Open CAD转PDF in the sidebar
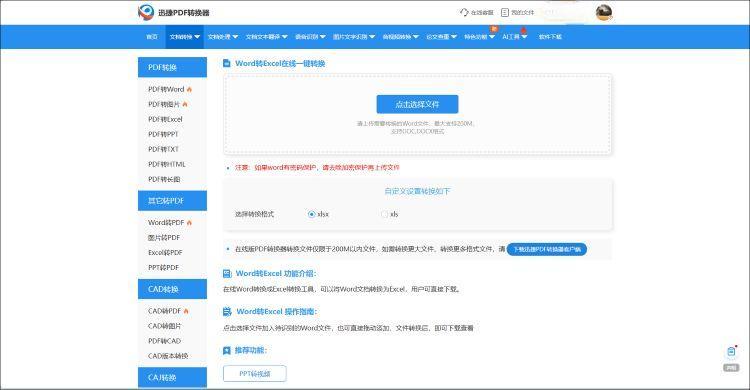This screenshot has width=750, height=390. pyautogui.click(x=165, y=311)
